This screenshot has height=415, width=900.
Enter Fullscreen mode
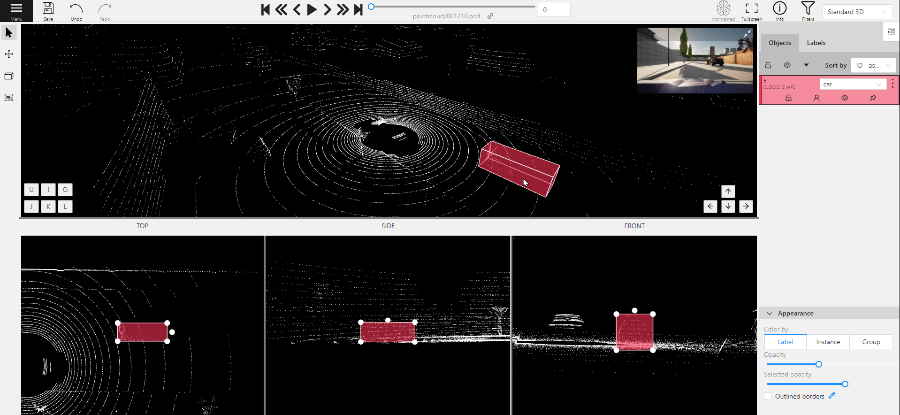pyautogui.click(x=752, y=10)
